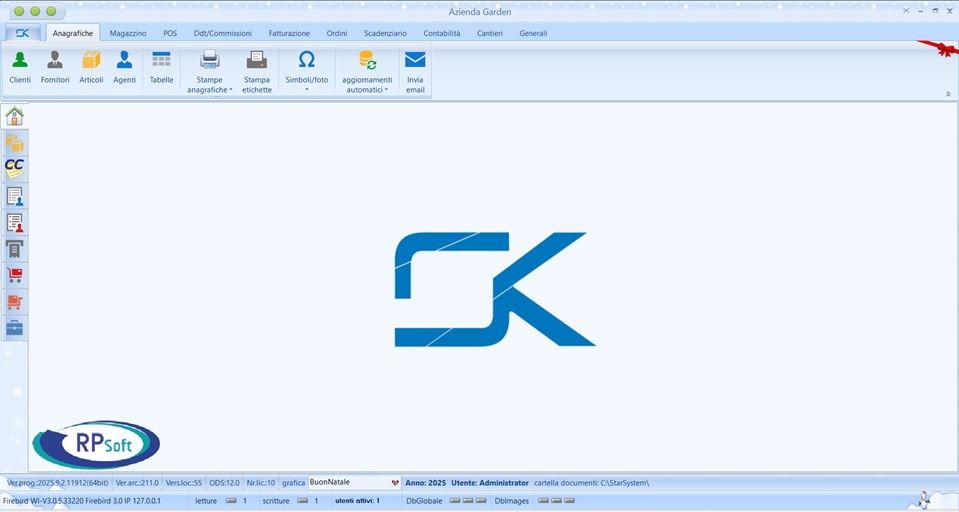Switch to the Magazzino tab
Screen dimensions: 959x512
pyautogui.click(x=128, y=33)
